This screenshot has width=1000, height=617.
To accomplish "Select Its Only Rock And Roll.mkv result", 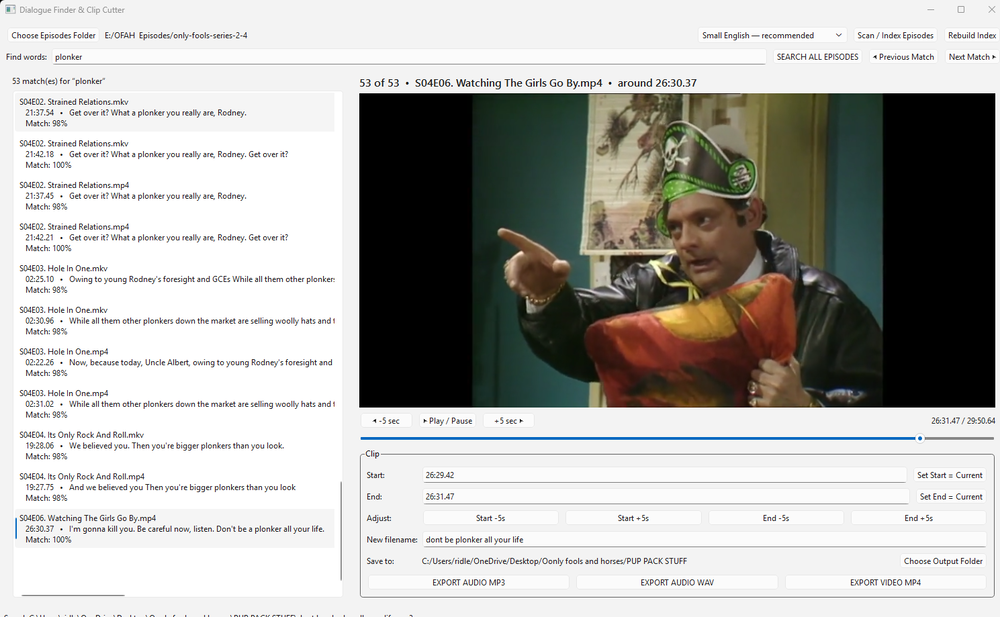I will [175, 445].
